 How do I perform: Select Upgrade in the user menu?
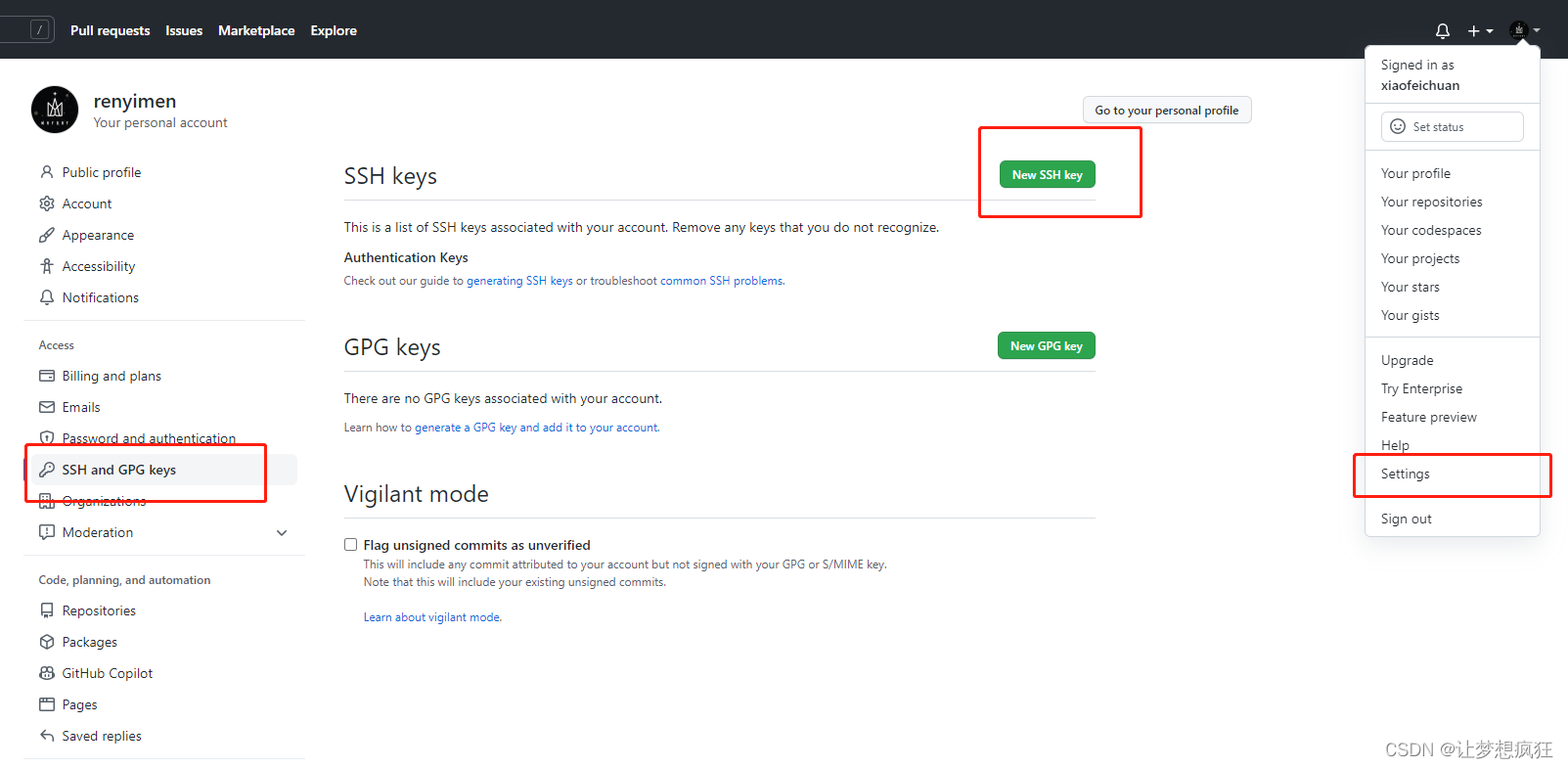1453,360
